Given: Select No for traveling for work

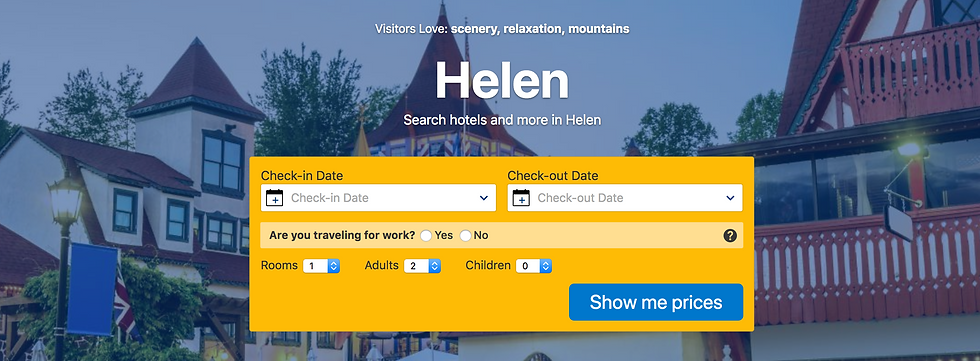Looking at the screenshot, I should (465, 235).
